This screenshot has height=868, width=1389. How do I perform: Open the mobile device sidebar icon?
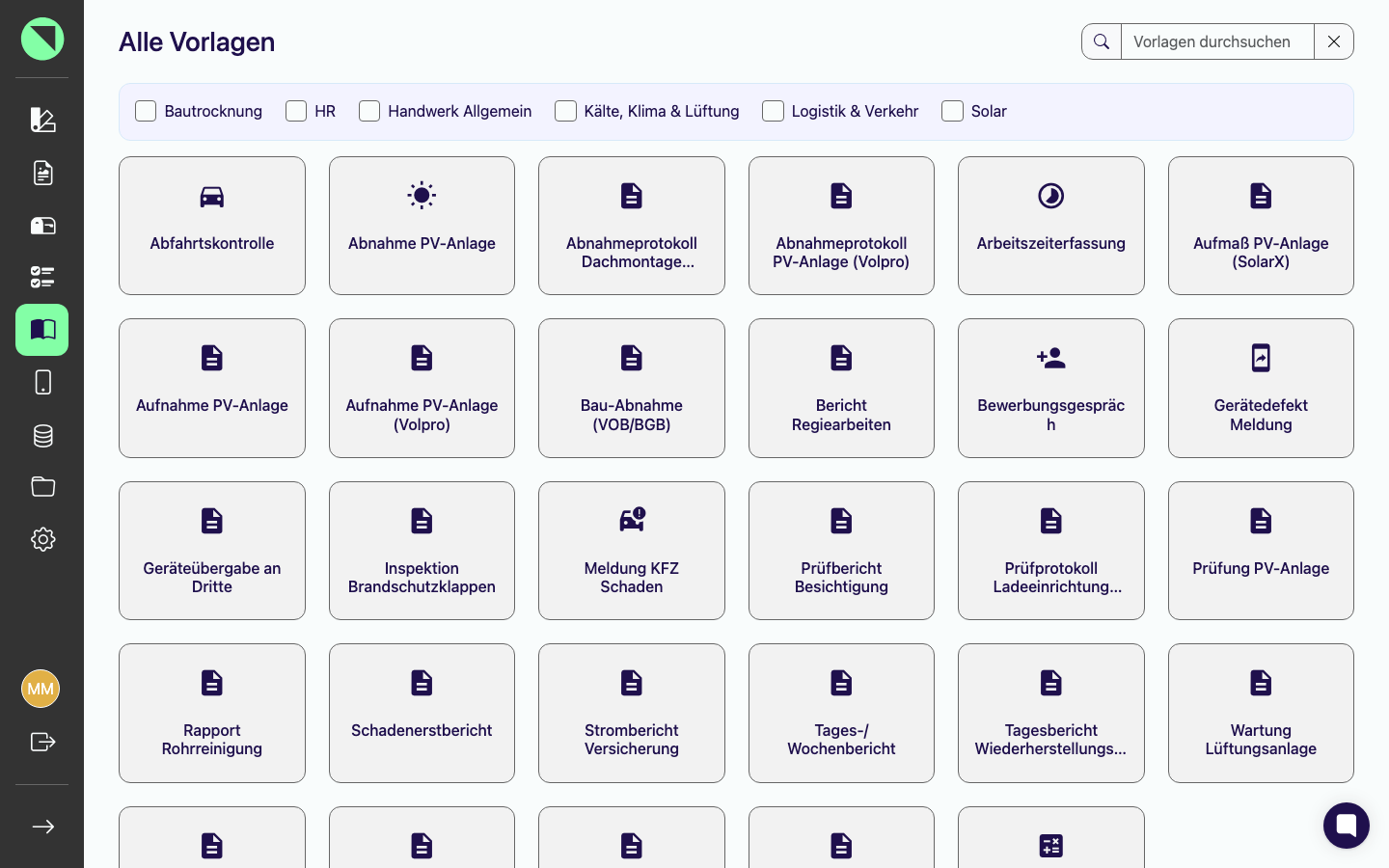point(42,383)
